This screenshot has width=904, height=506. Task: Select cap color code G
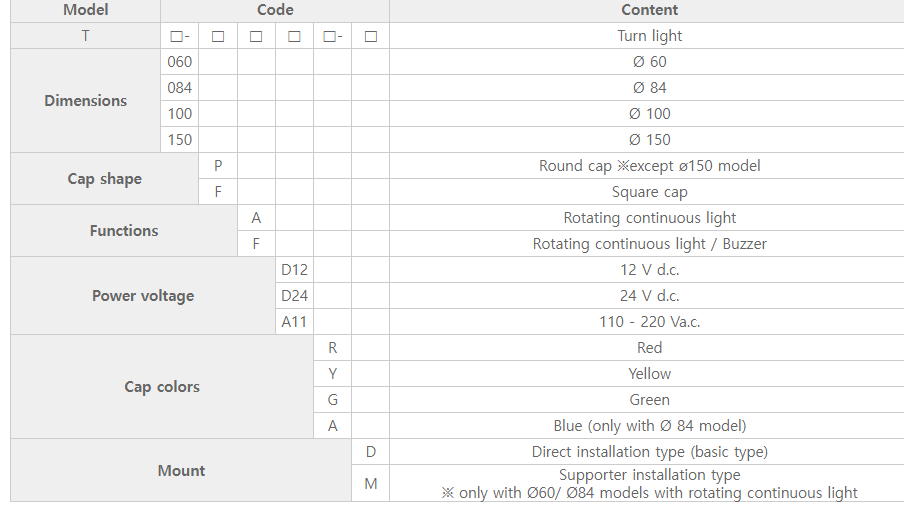(x=333, y=399)
